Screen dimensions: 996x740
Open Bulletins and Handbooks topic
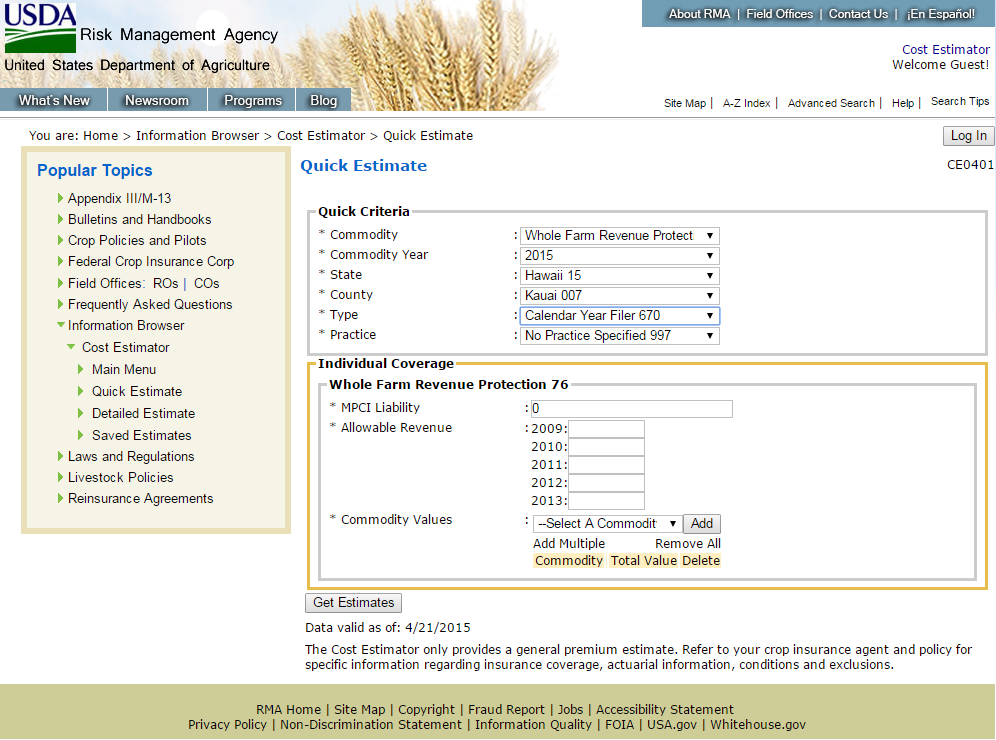coord(140,219)
